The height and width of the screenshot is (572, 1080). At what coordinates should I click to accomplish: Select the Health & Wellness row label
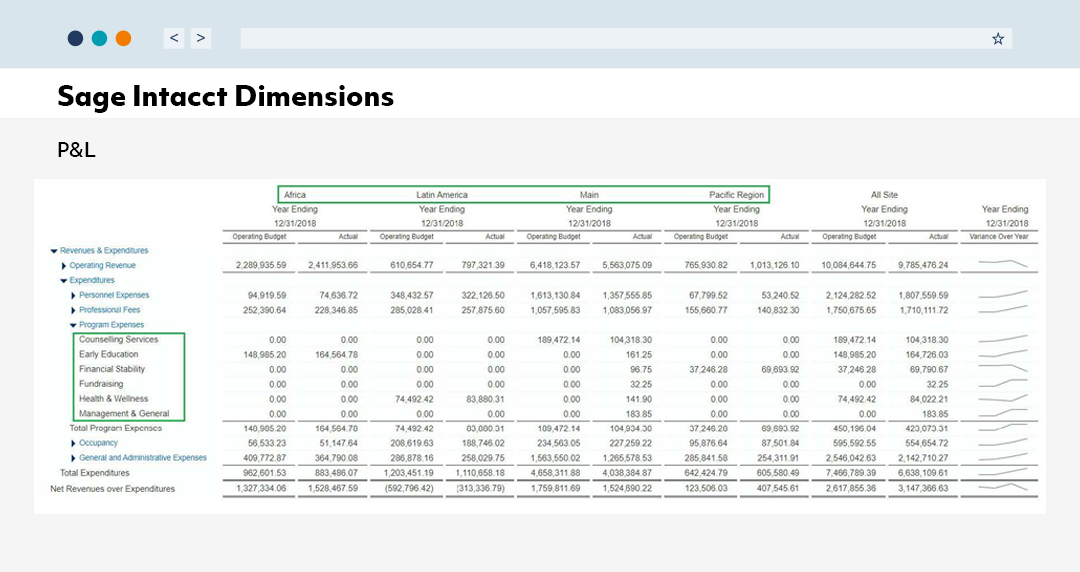click(113, 399)
